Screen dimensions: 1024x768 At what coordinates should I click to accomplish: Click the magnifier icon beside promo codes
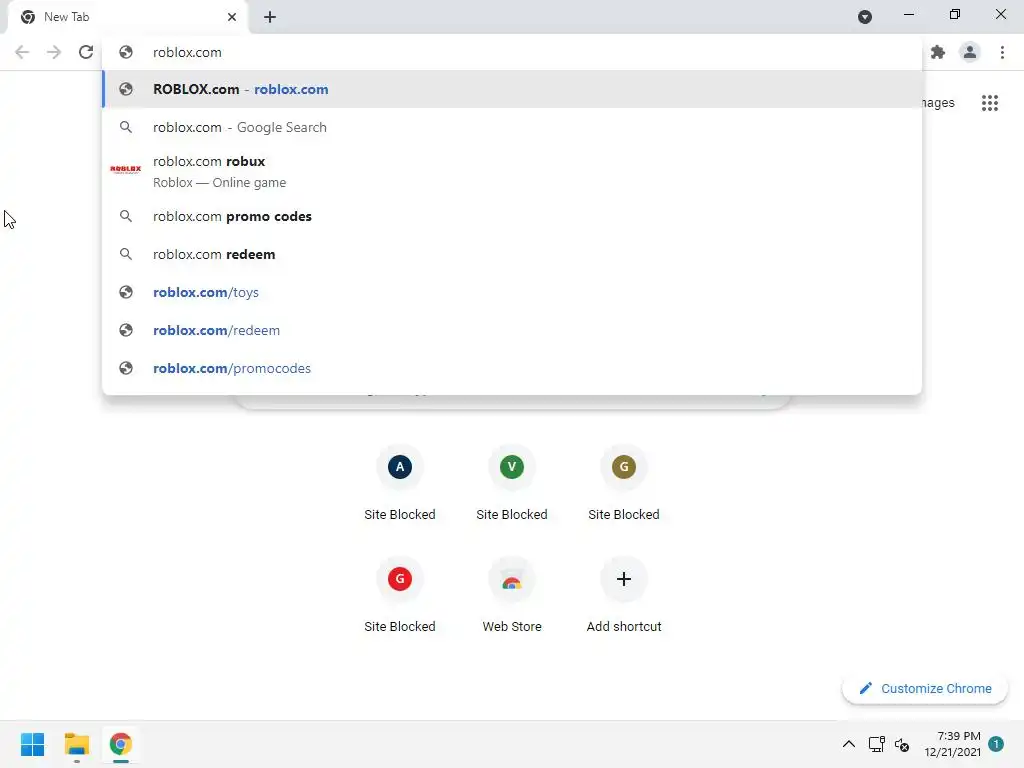[126, 216]
